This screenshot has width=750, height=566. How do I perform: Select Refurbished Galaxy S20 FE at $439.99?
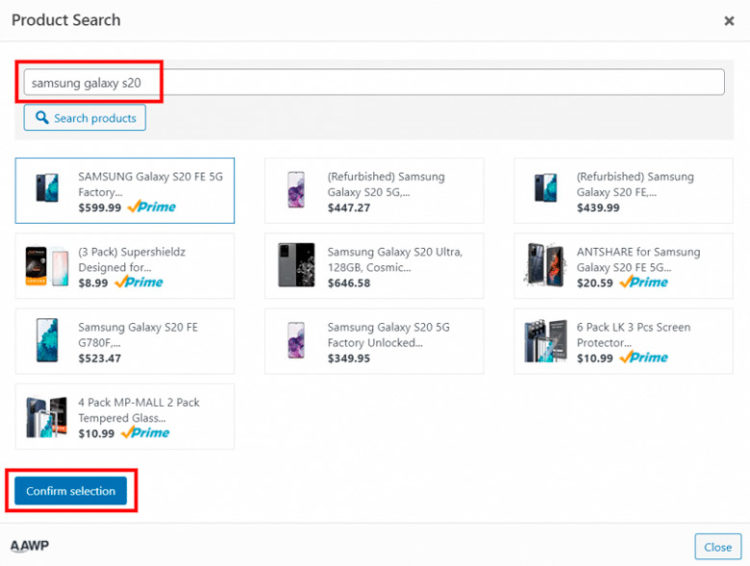[x=623, y=190]
